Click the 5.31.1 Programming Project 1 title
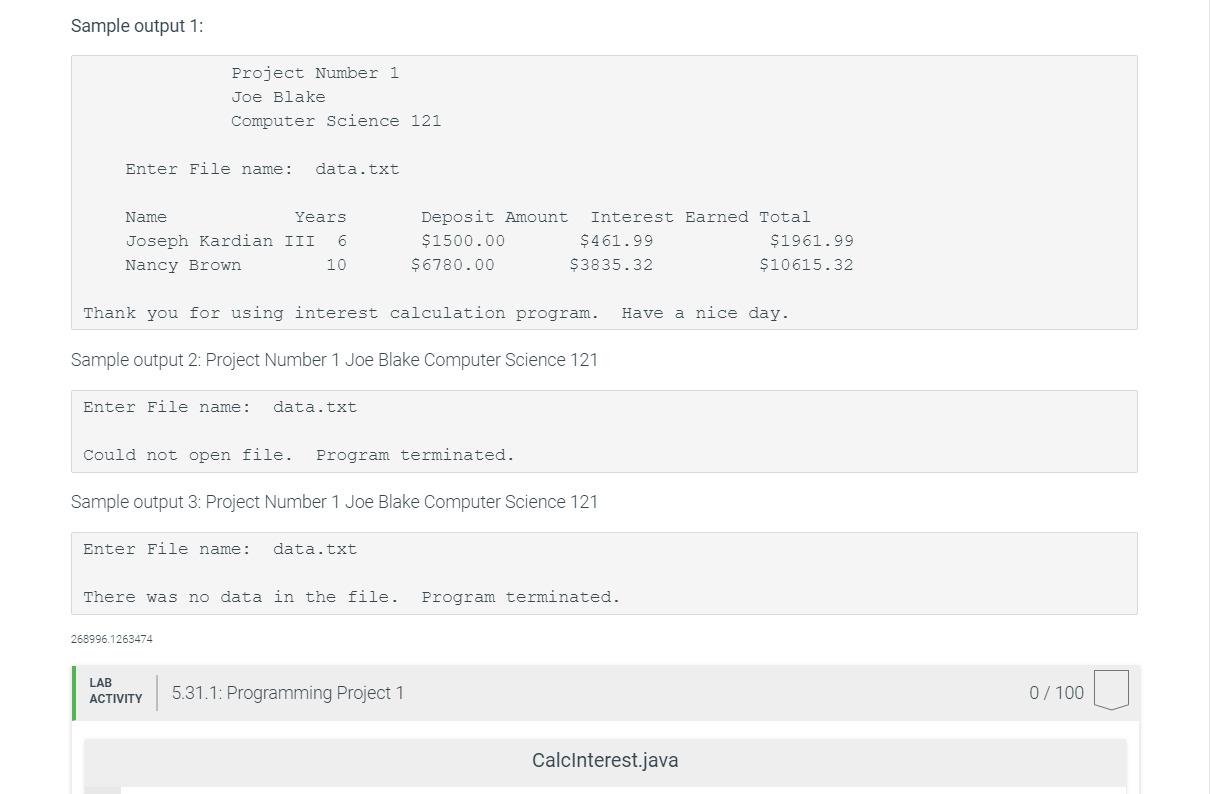The width and height of the screenshot is (1210, 794). (x=286, y=692)
